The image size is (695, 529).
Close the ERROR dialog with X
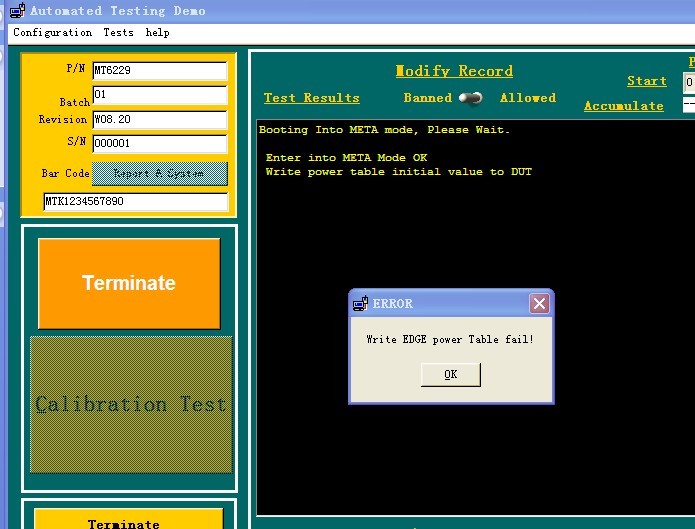(x=539, y=304)
